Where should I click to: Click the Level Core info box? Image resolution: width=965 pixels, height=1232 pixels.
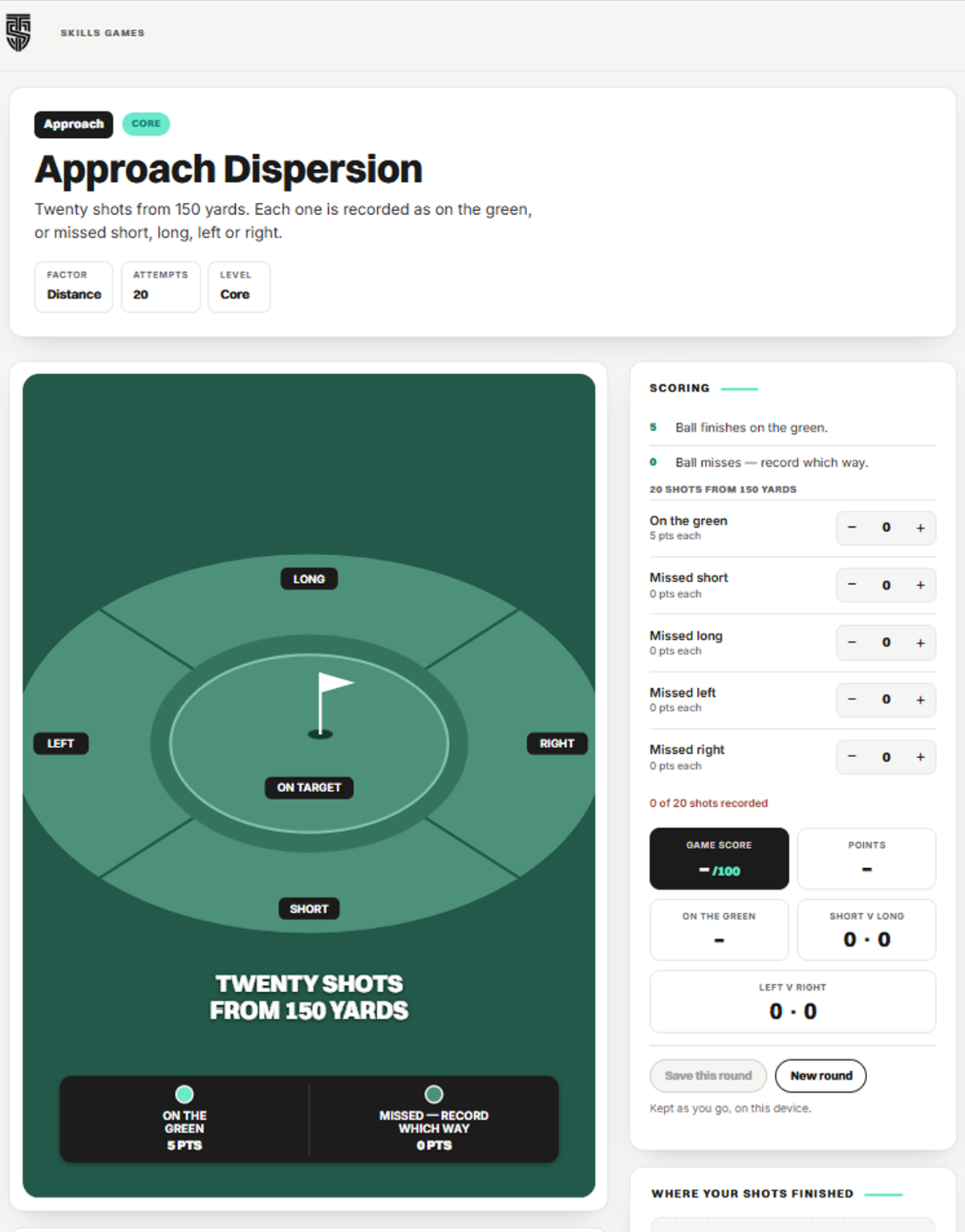pyautogui.click(x=238, y=286)
